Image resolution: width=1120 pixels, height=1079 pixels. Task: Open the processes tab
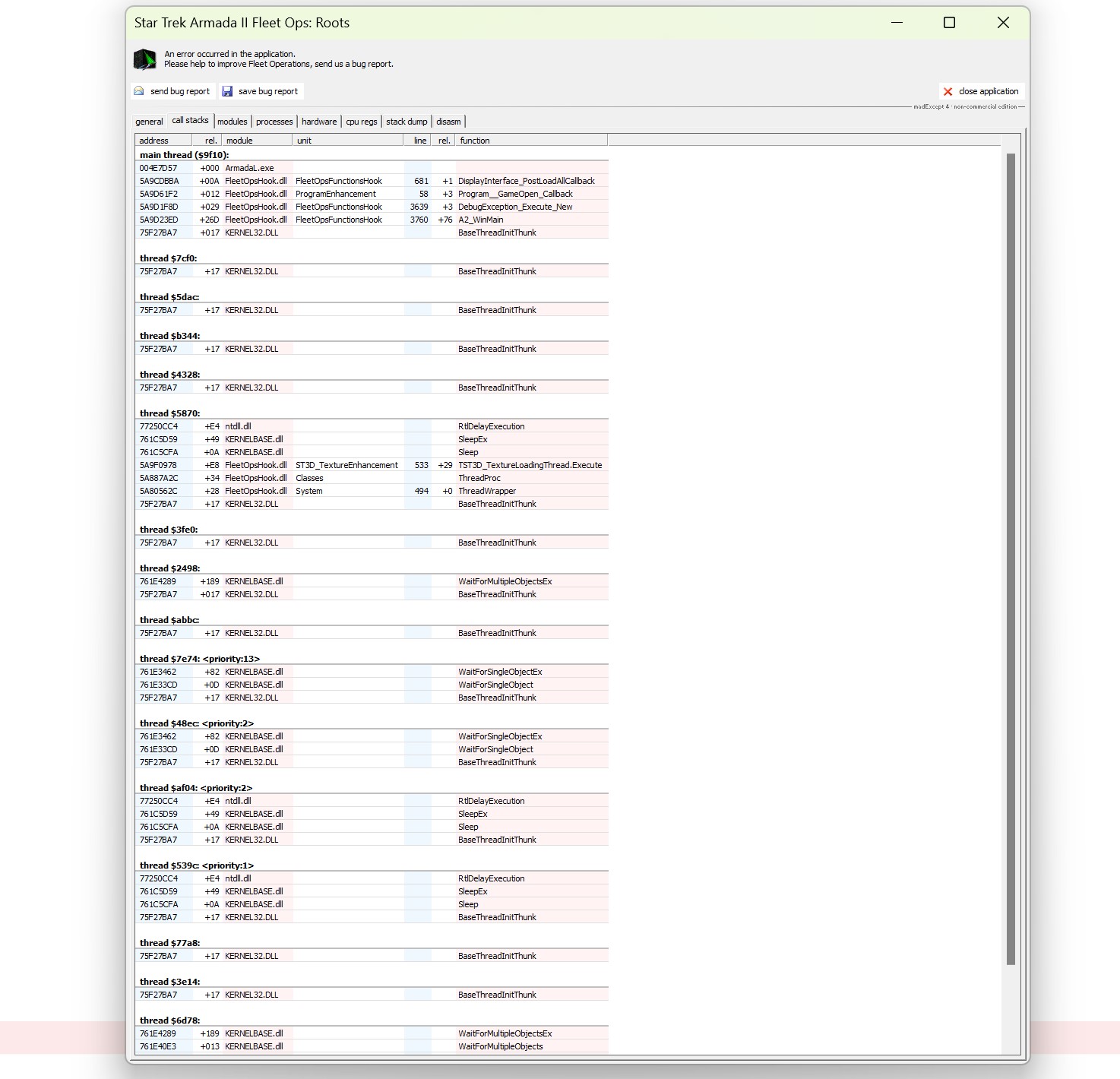pos(274,122)
